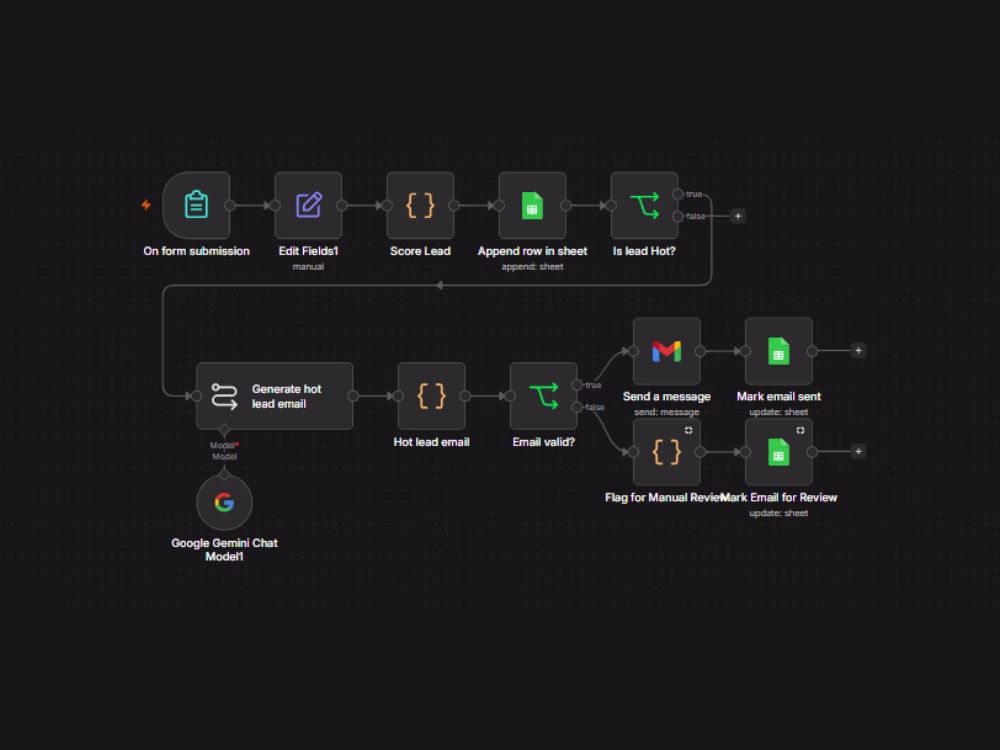Click the "send: message" subtitle
This screenshot has height=750, width=1000.
(x=666, y=412)
